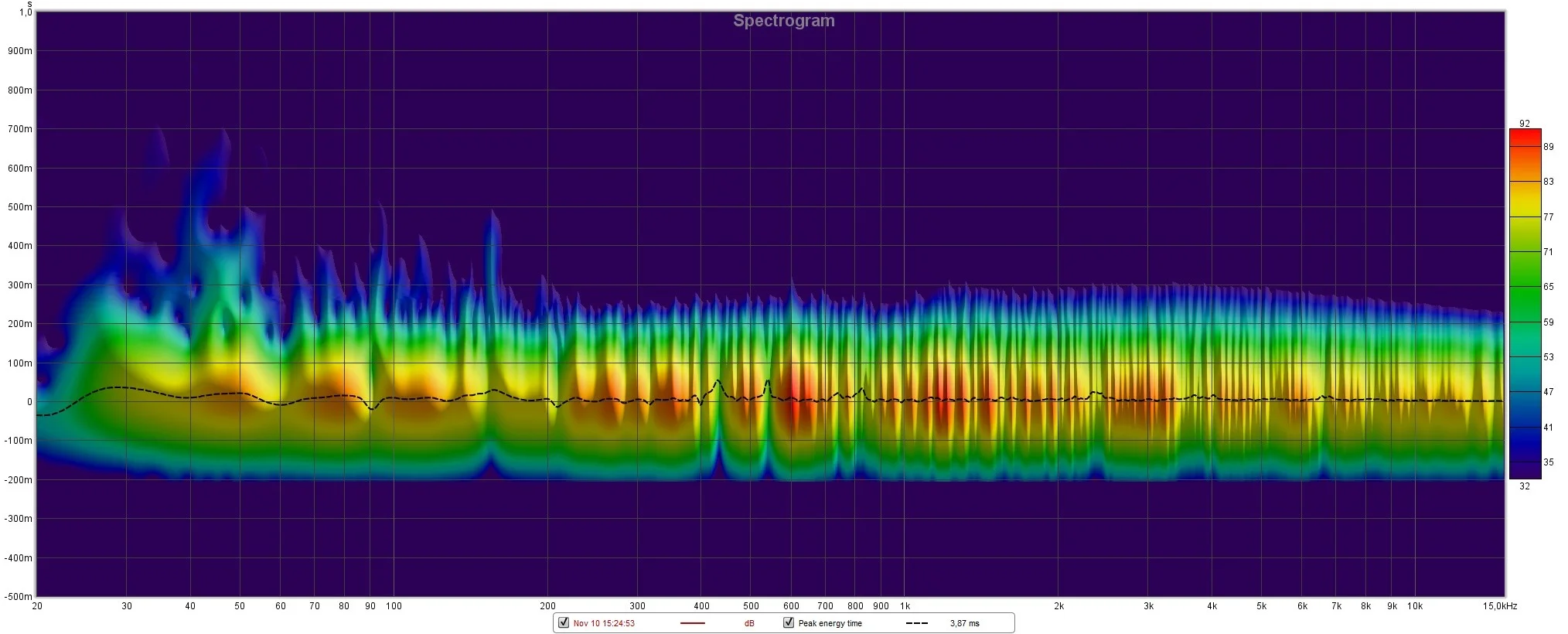Click the Spectrogram title text

[x=784, y=21]
